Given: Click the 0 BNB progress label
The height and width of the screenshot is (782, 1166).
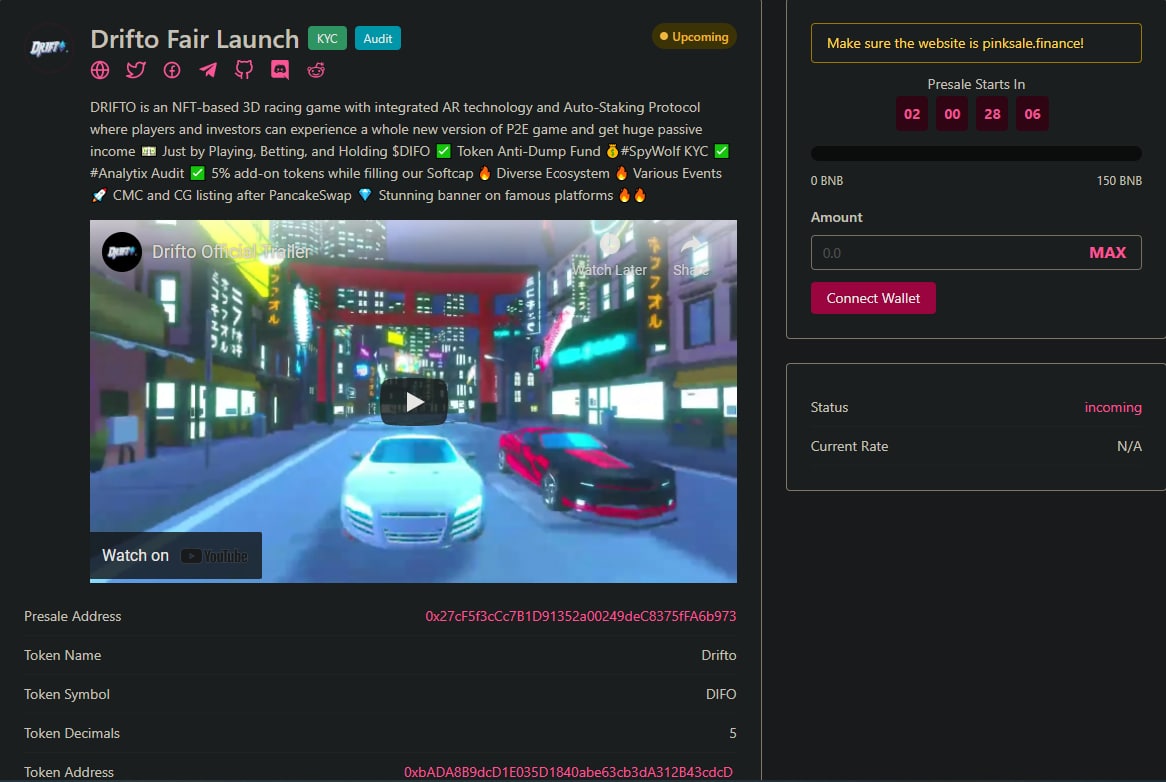Looking at the screenshot, I should [827, 181].
